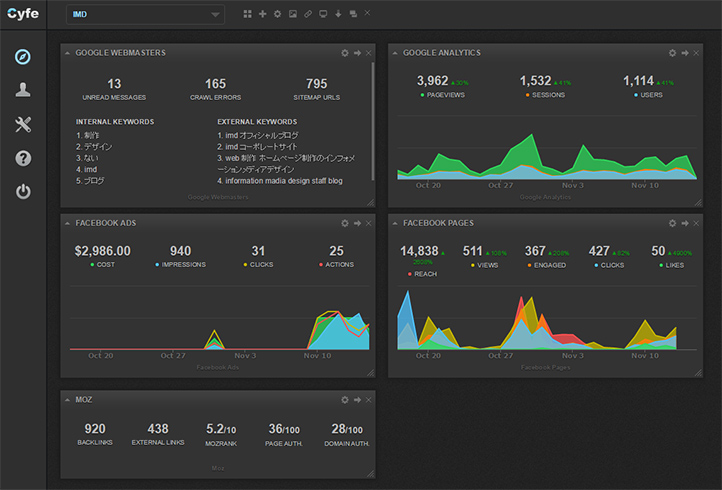Click the Facebook Ads widget arrow button
722x490 pixels.
(x=357, y=223)
